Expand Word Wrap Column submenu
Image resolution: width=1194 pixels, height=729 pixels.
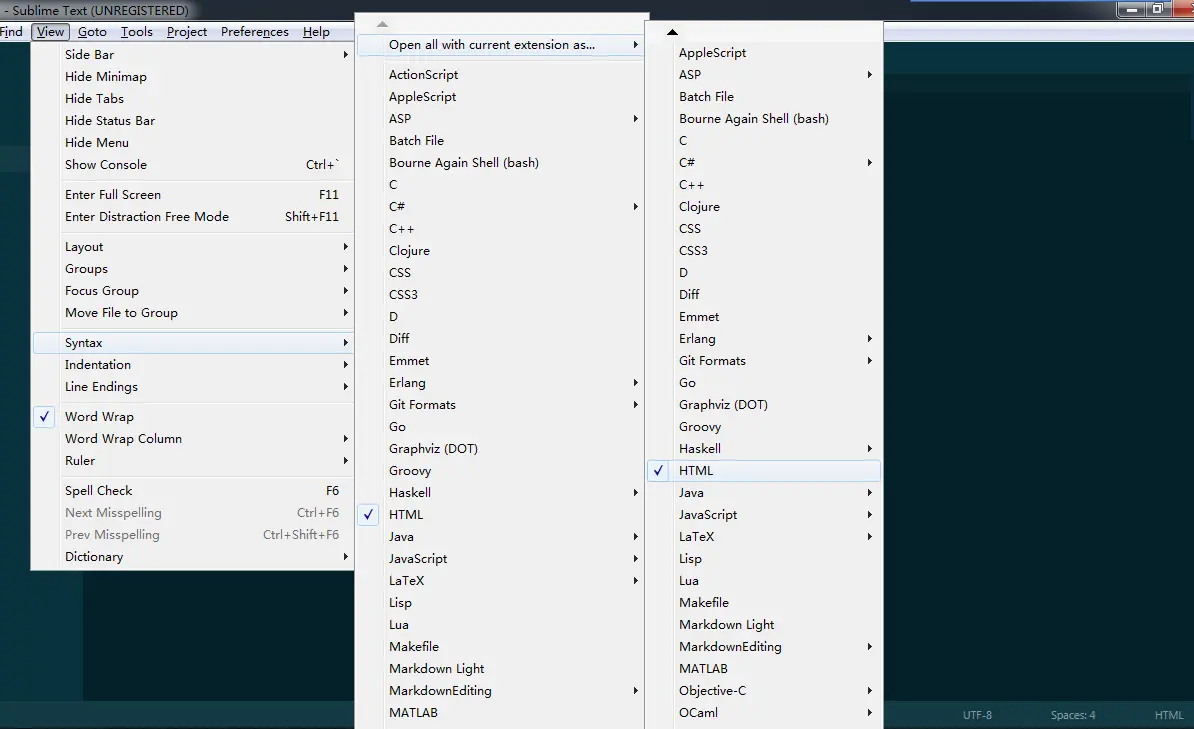(x=193, y=440)
